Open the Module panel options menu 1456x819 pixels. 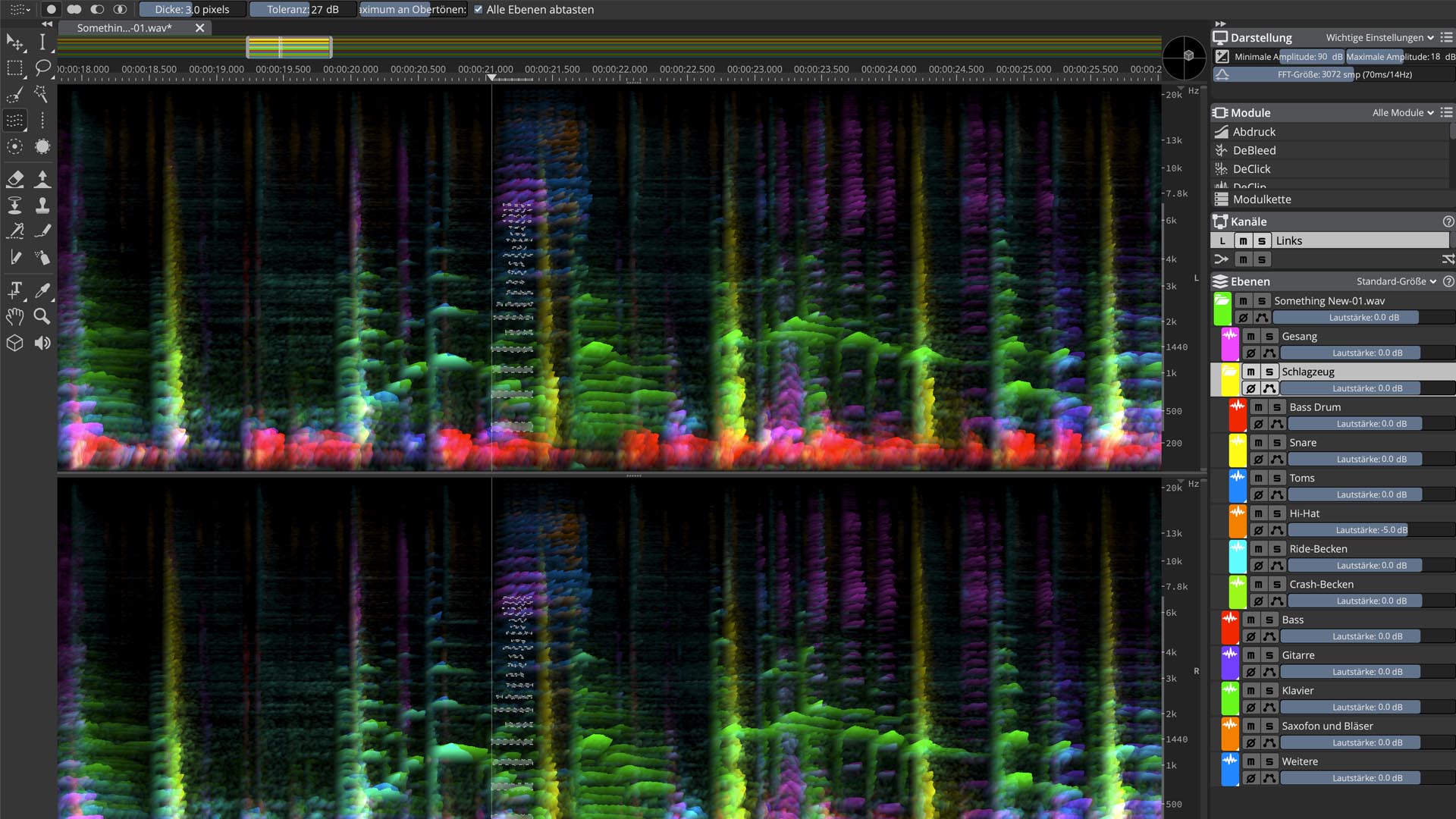(x=1446, y=112)
